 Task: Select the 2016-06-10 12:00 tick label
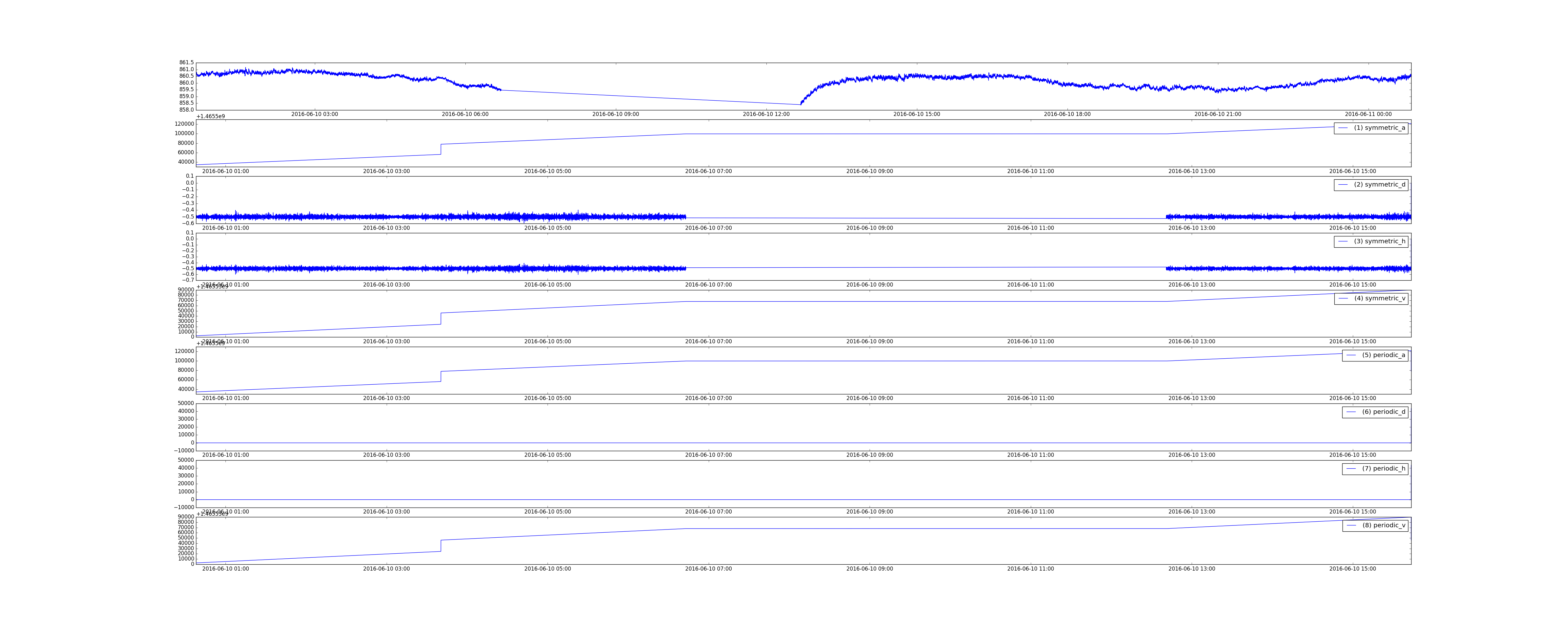766,114
